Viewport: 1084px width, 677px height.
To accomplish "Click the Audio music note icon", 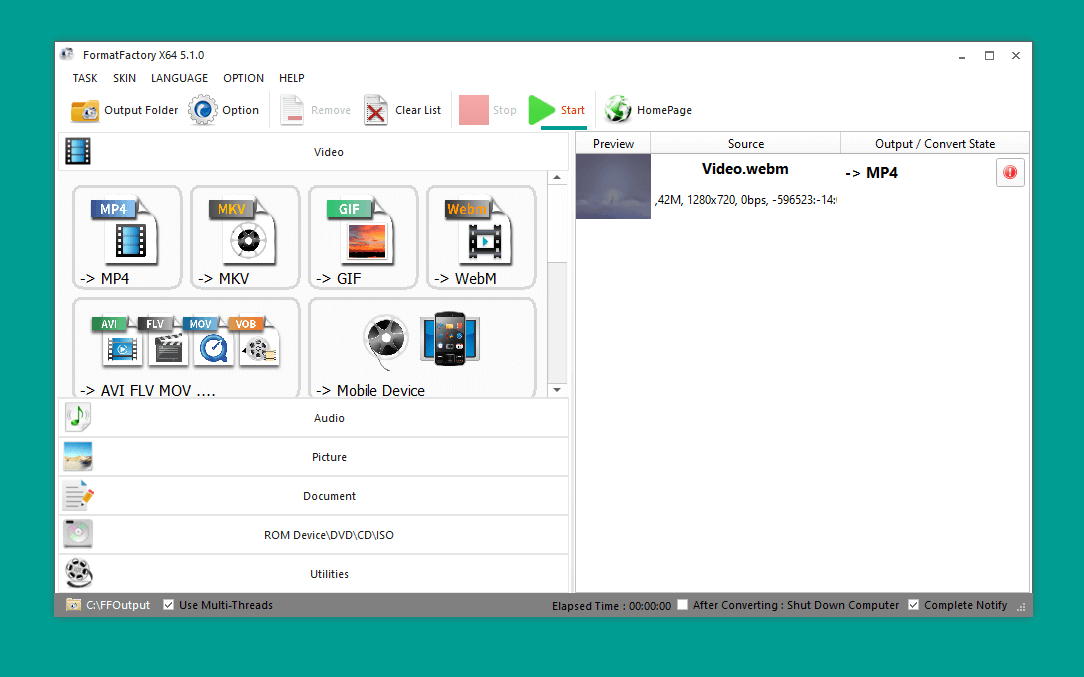I will [x=78, y=417].
